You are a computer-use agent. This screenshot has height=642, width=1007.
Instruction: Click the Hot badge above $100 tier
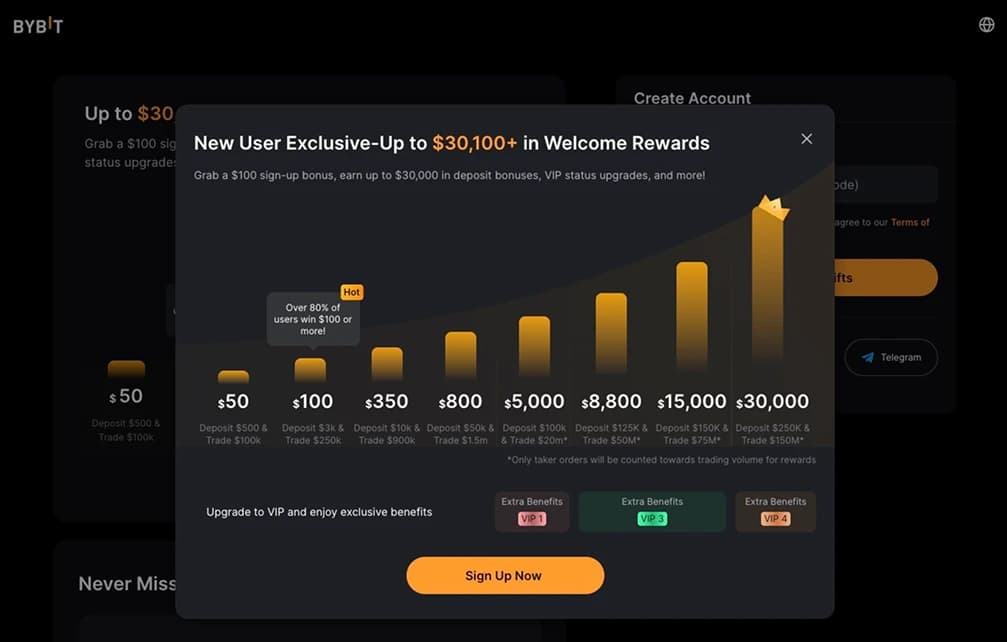[x=351, y=292]
